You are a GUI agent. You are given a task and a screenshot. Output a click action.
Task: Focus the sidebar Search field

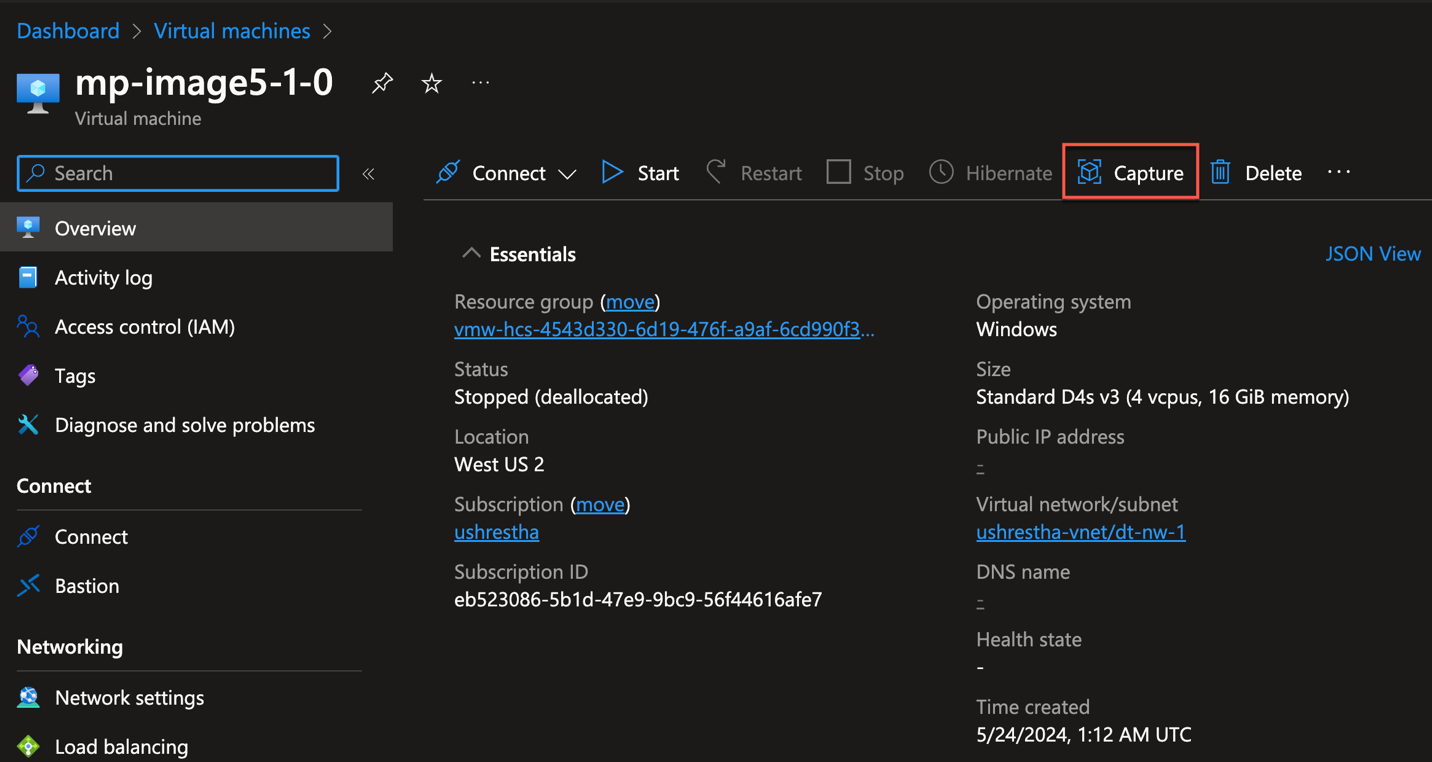(178, 173)
